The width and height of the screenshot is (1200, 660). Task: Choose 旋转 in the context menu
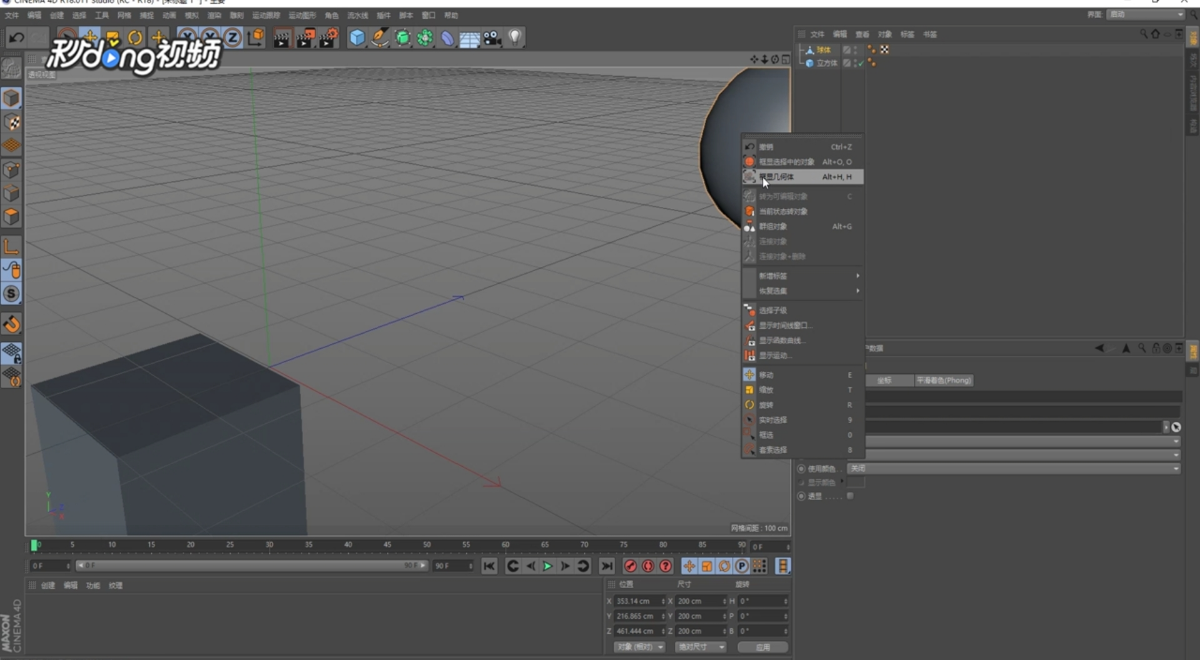(803, 405)
